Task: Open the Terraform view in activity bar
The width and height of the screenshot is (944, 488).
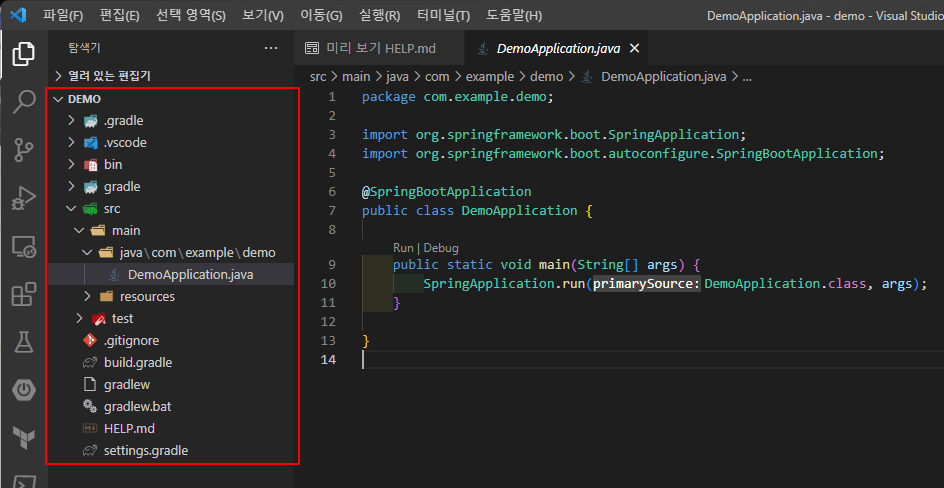Action: click(23, 439)
